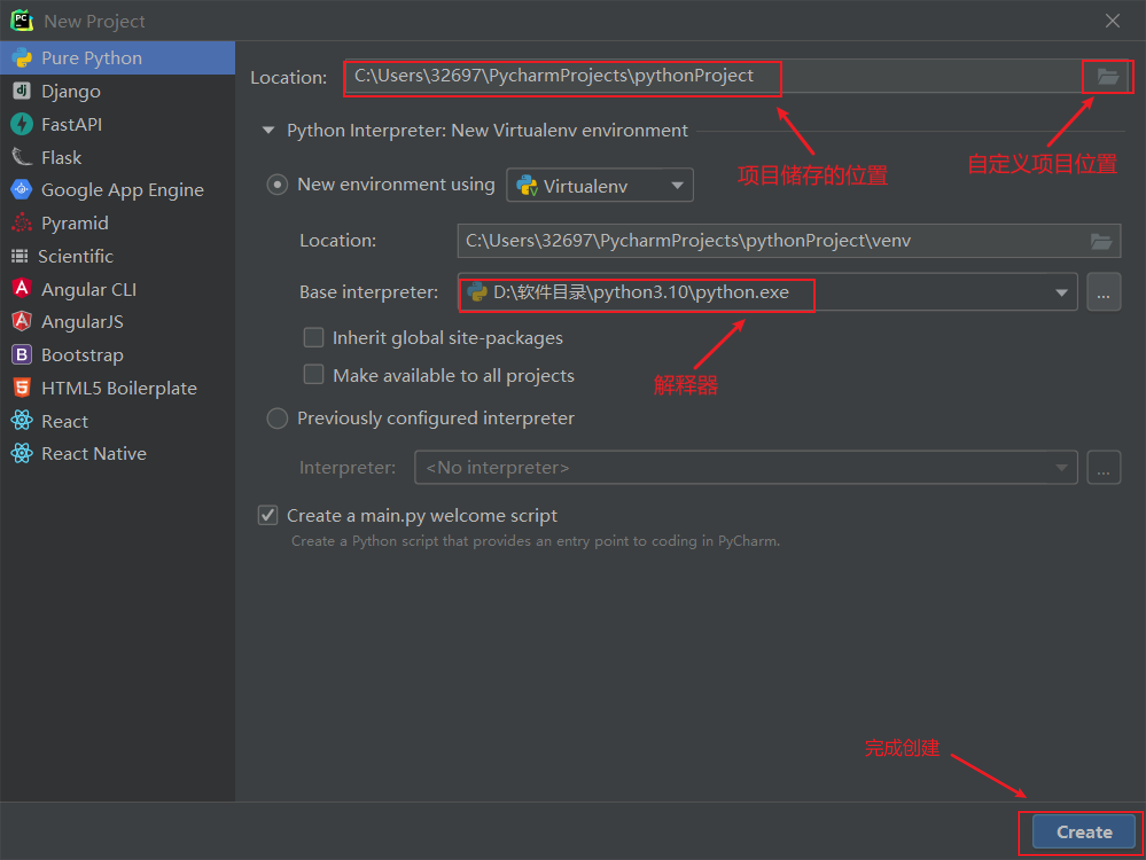Screen dimensions: 1146x860
Task: Click the Flask horn icon
Action: (22, 157)
